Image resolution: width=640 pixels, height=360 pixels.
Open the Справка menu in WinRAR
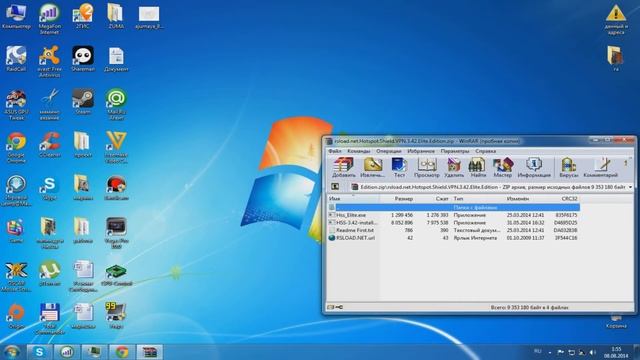pos(485,151)
